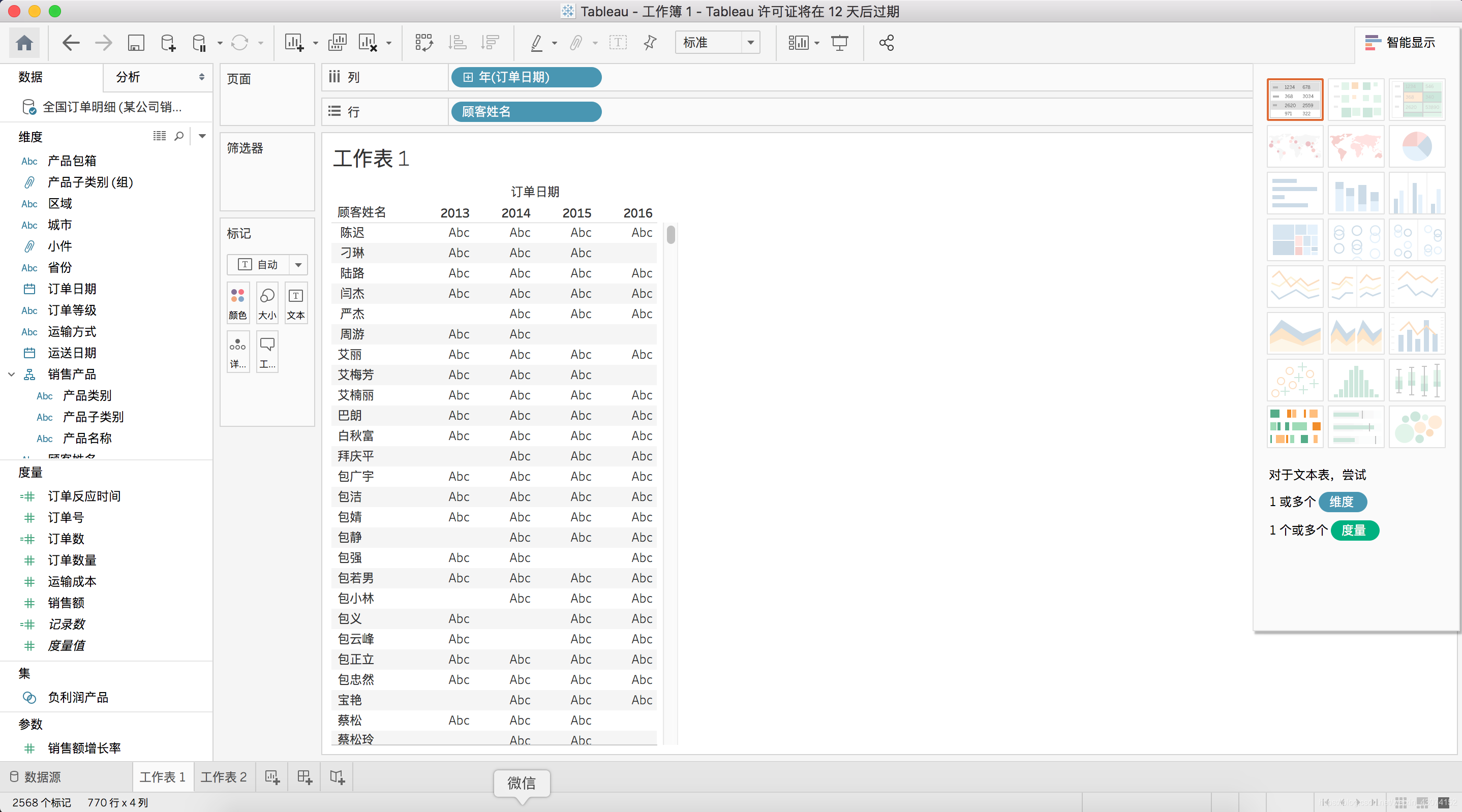Image resolution: width=1462 pixels, height=812 pixels.
Task: Select the 顾客姓名 pill on rows
Action: click(526, 112)
